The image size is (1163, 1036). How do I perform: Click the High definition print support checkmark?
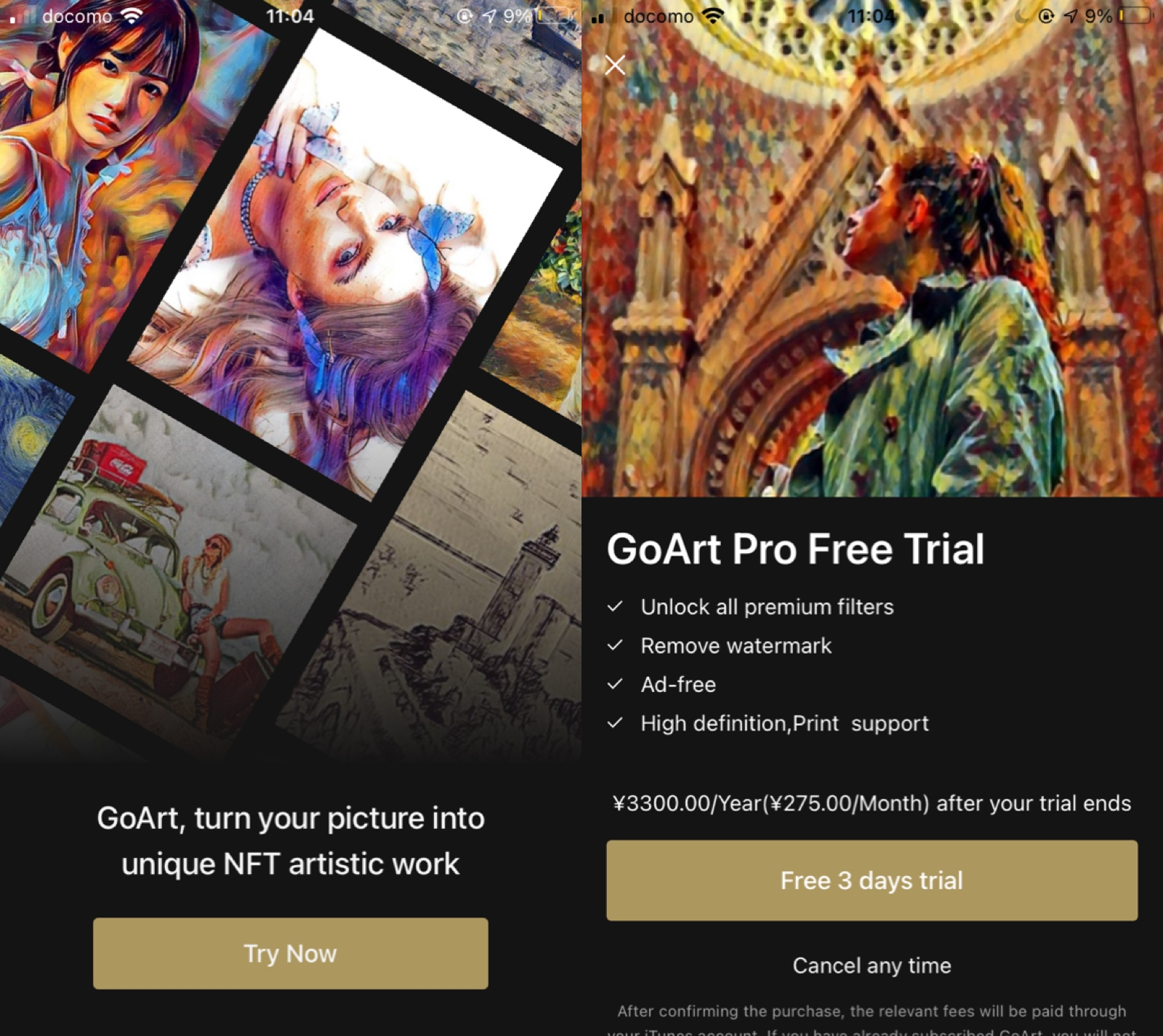tap(615, 723)
